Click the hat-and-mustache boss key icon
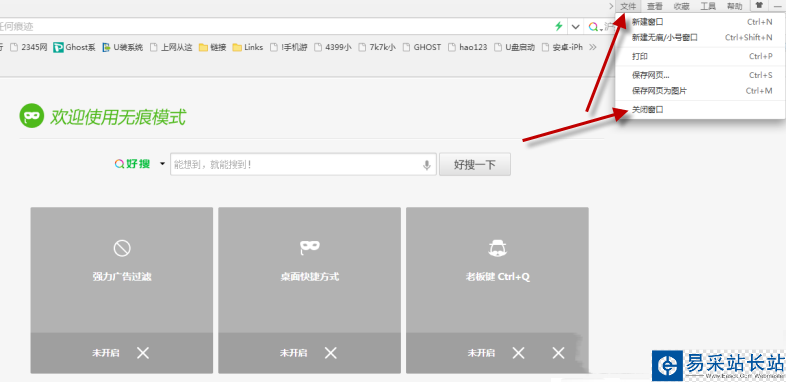Image resolution: width=786 pixels, height=382 pixels. 497,248
